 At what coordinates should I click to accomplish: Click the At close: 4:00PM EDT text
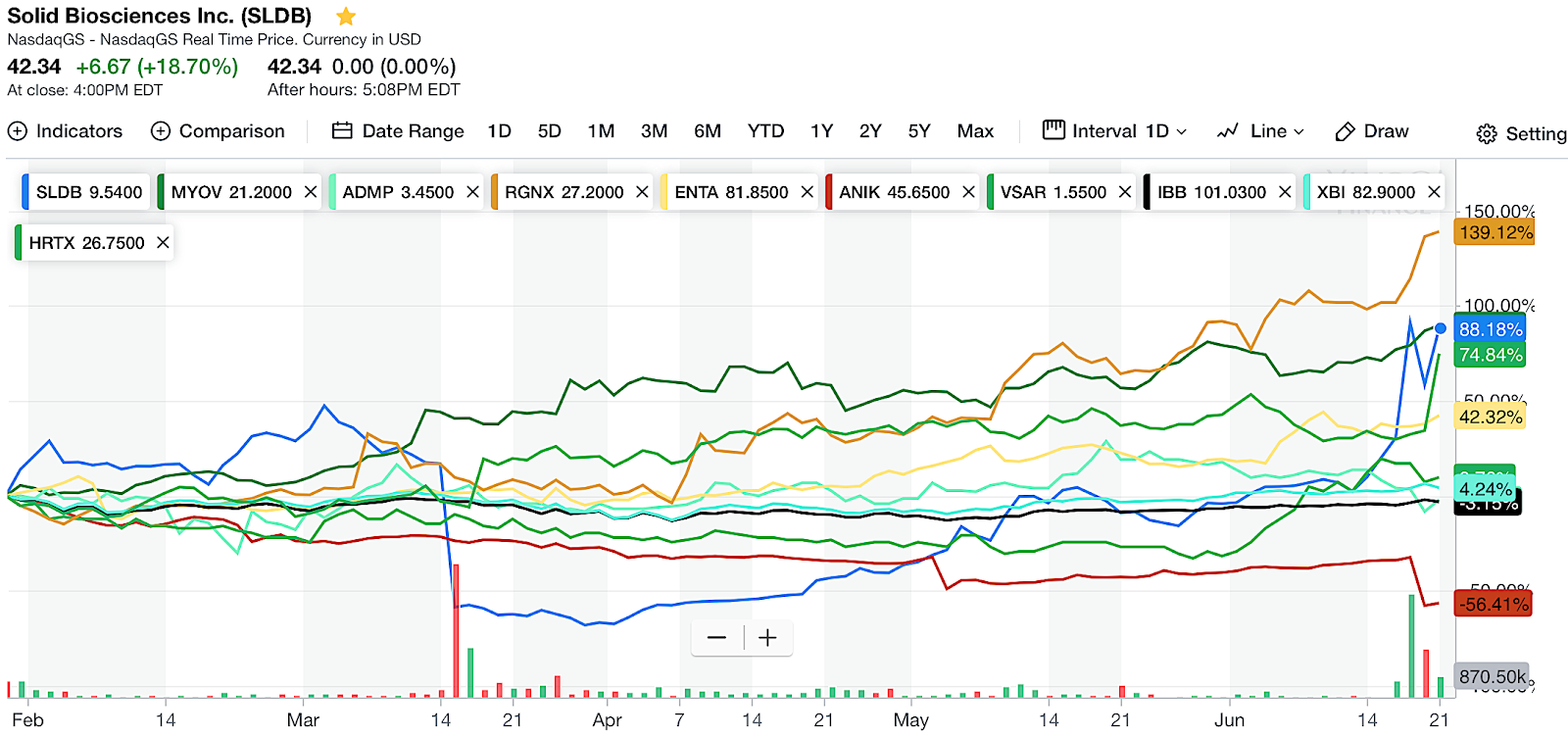tap(85, 90)
